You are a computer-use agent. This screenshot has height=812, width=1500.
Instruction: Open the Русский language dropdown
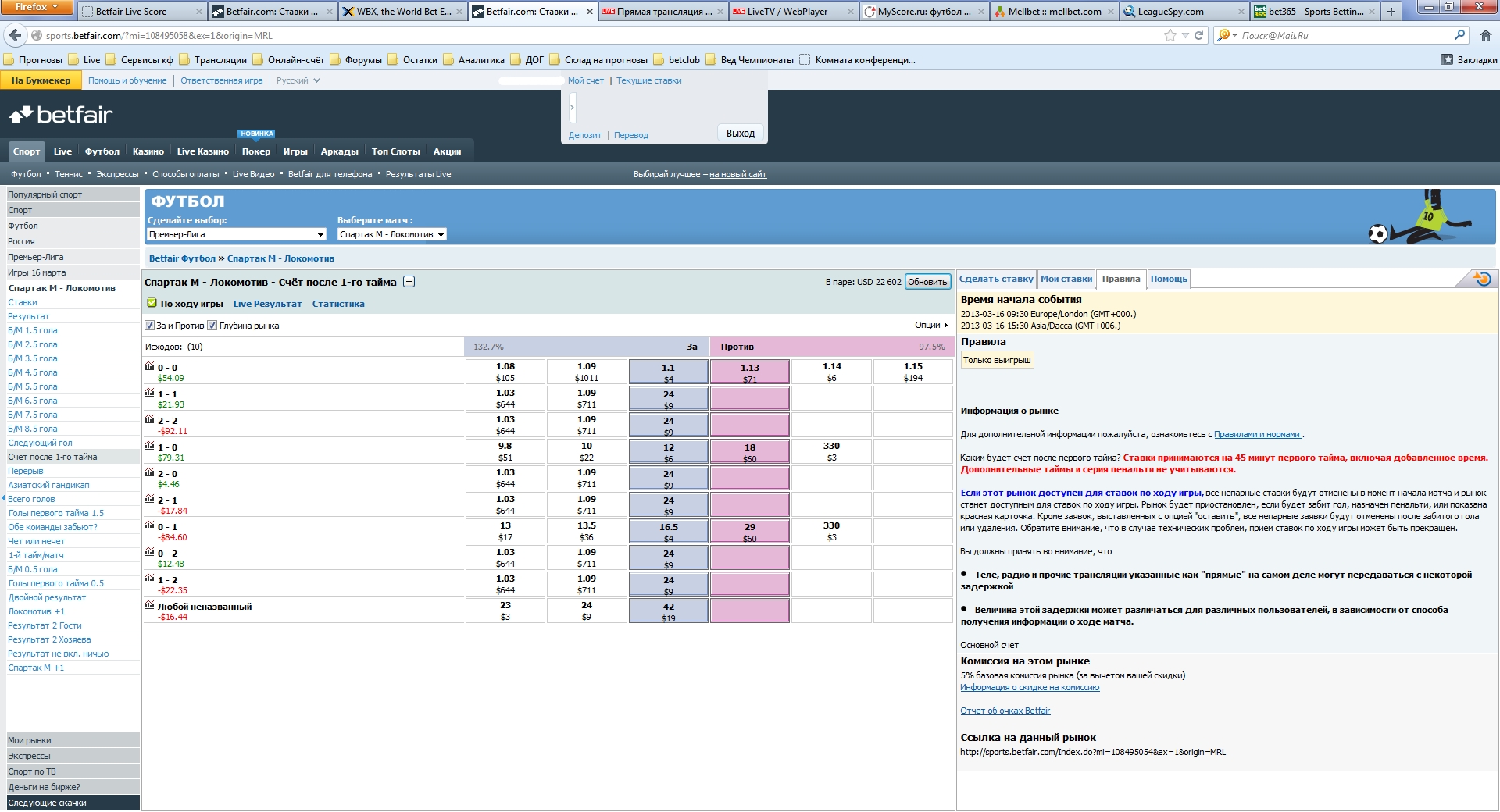point(298,80)
